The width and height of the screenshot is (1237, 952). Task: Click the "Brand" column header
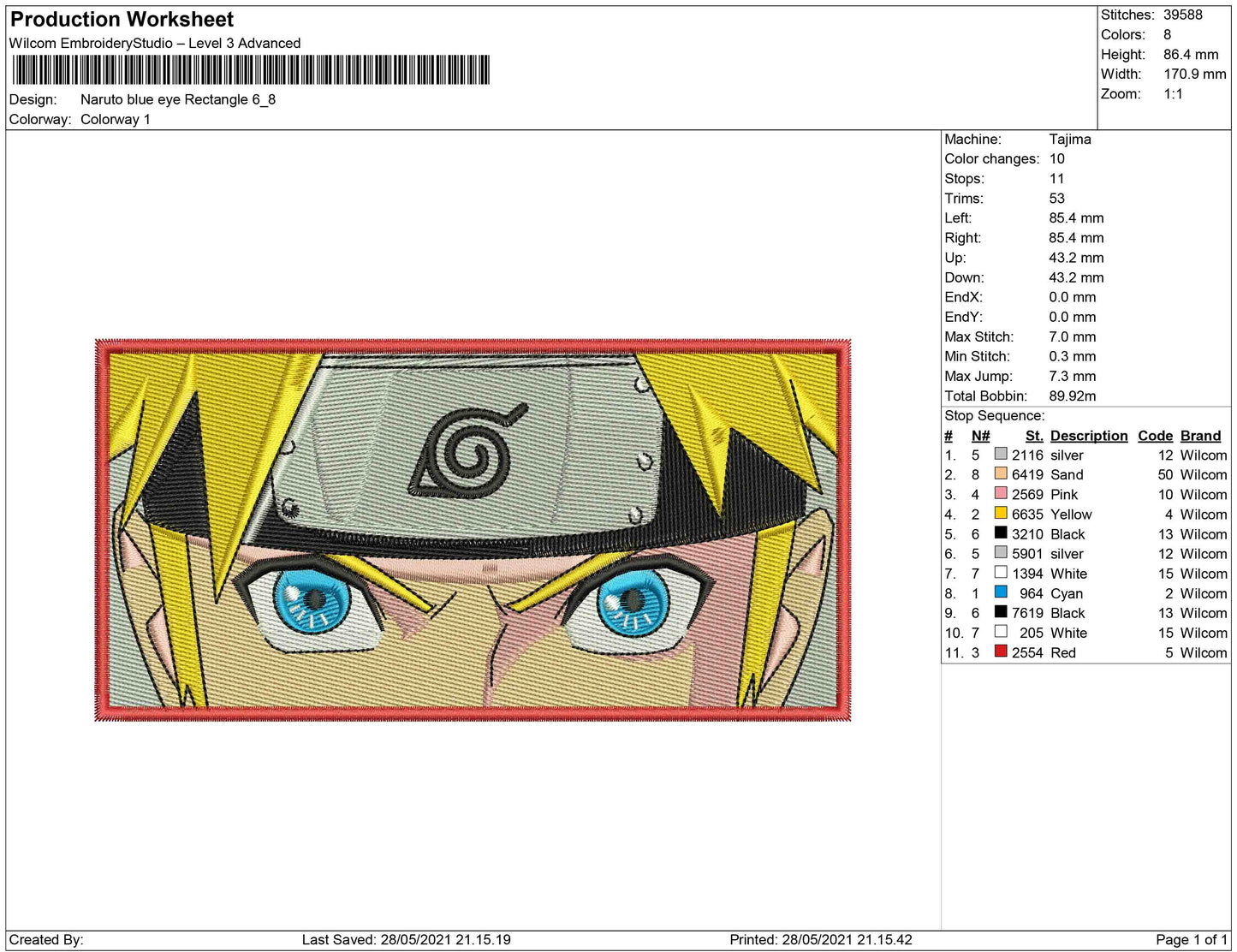[x=1201, y=436]
